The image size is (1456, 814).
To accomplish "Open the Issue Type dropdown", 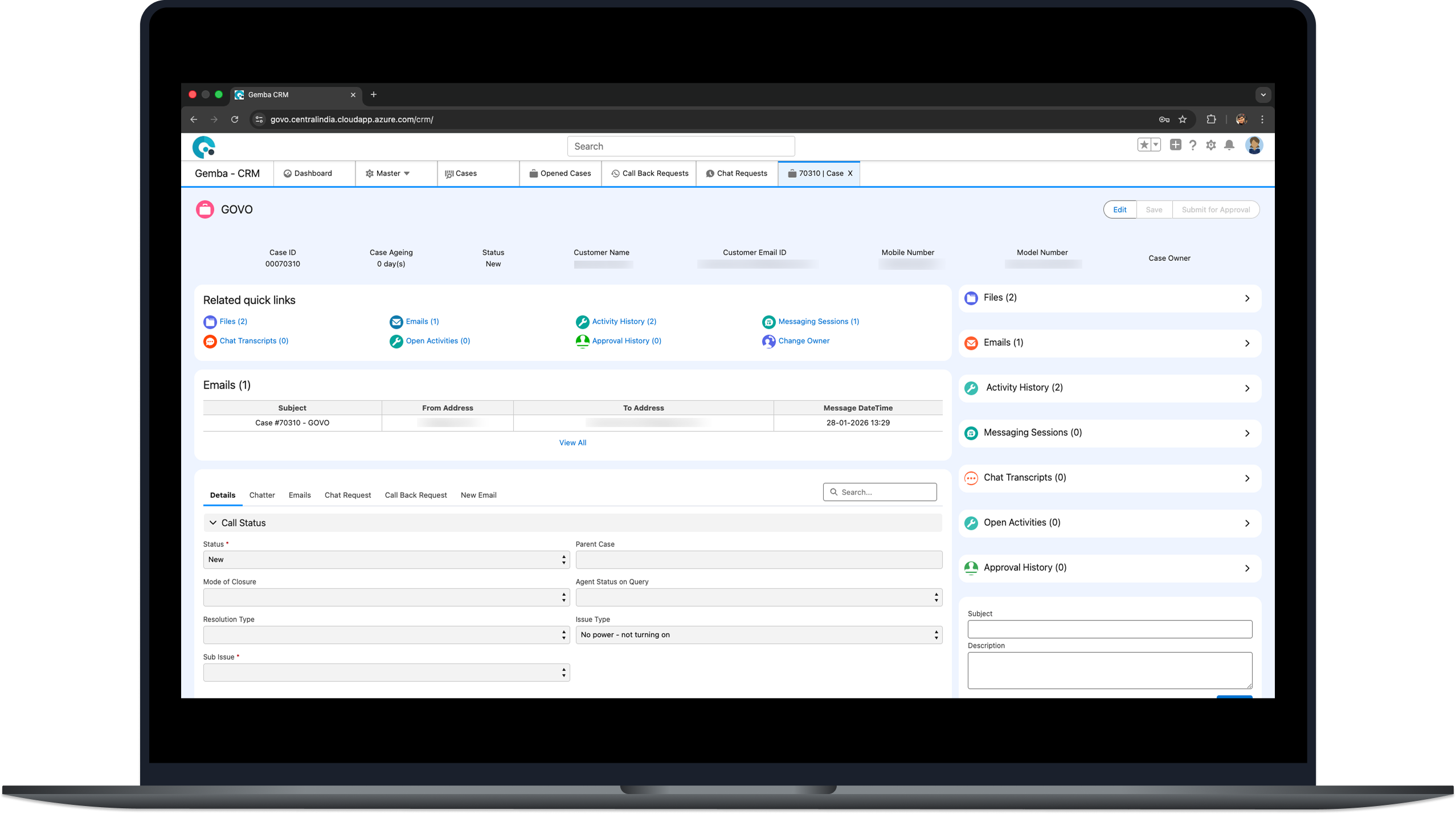I will point(758,635).
